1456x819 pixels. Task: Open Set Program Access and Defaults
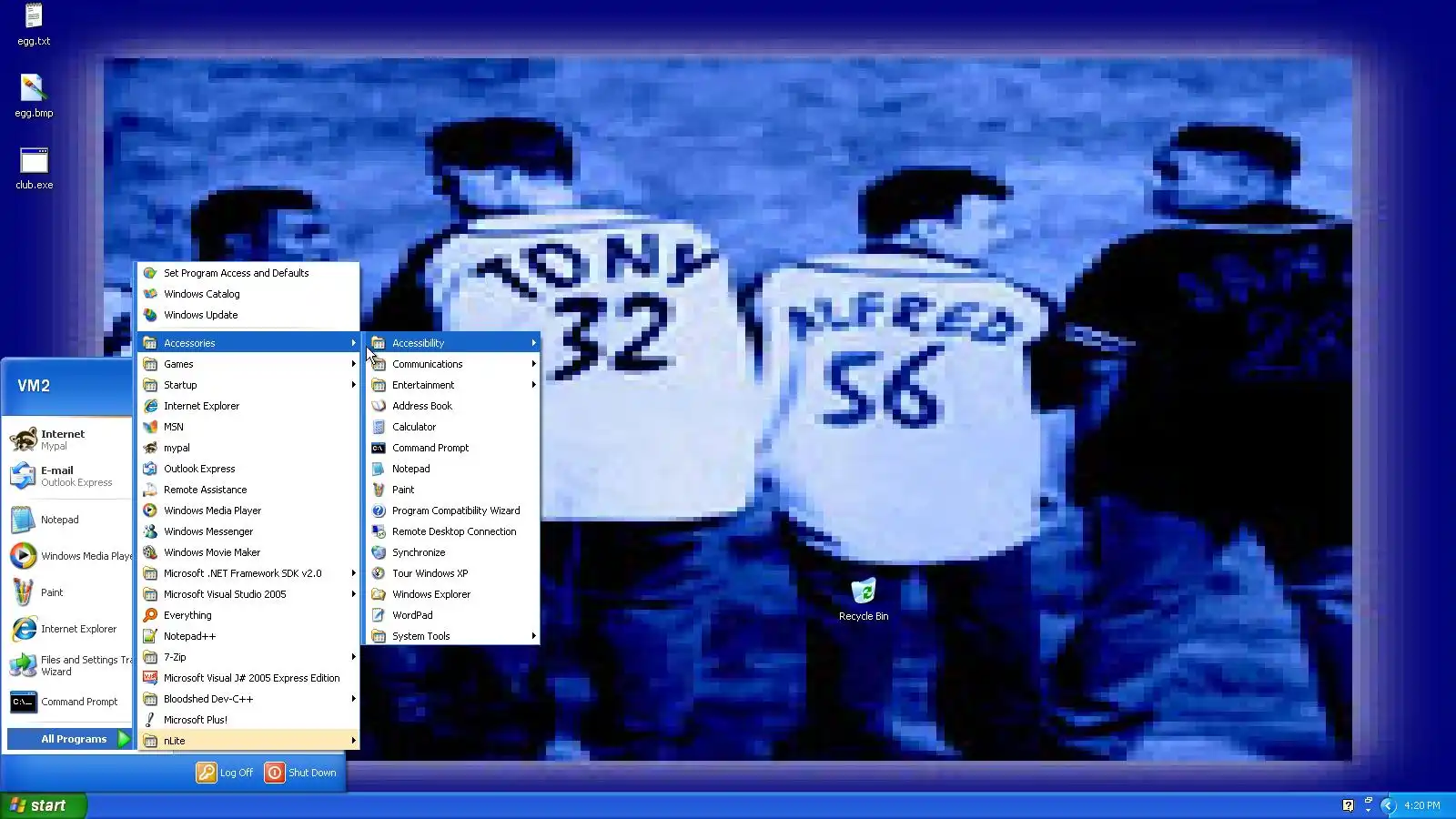pyautogui.click(x=248, y=273)
